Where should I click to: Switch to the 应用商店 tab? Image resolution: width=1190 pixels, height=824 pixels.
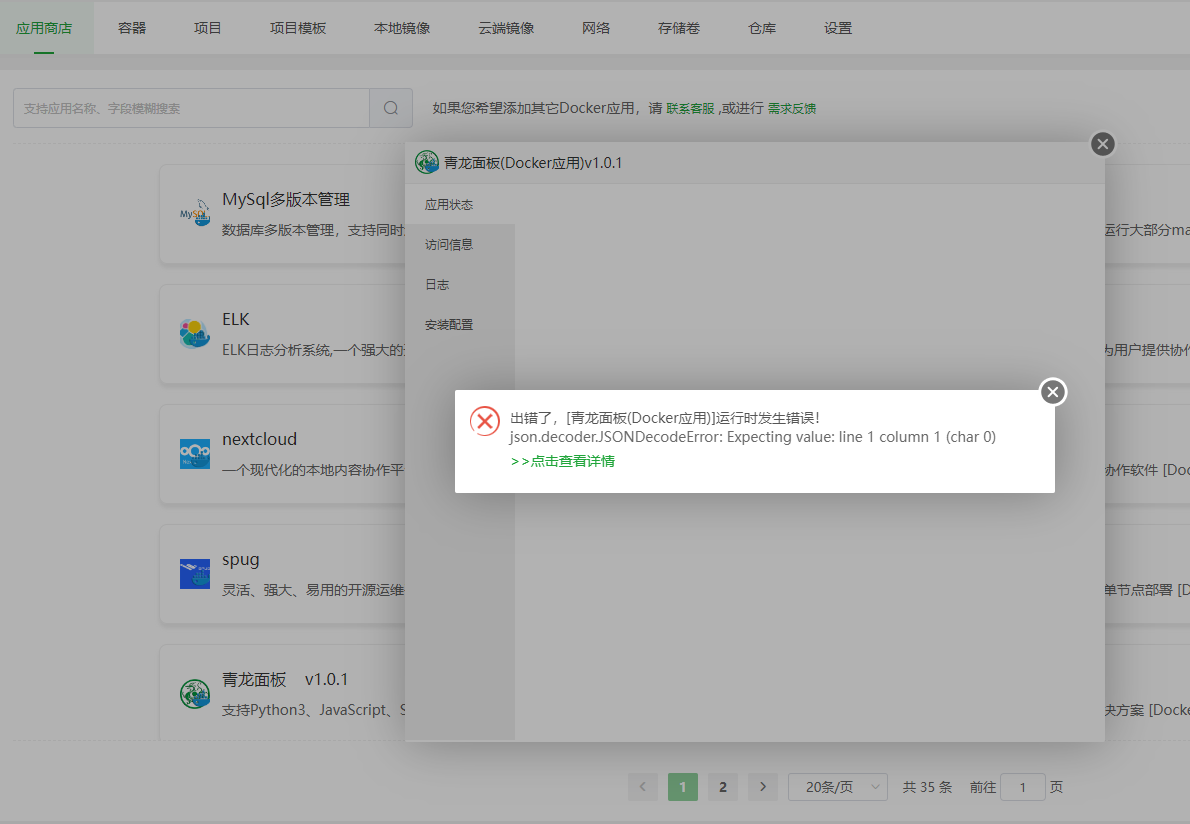[x=44, y=28]
